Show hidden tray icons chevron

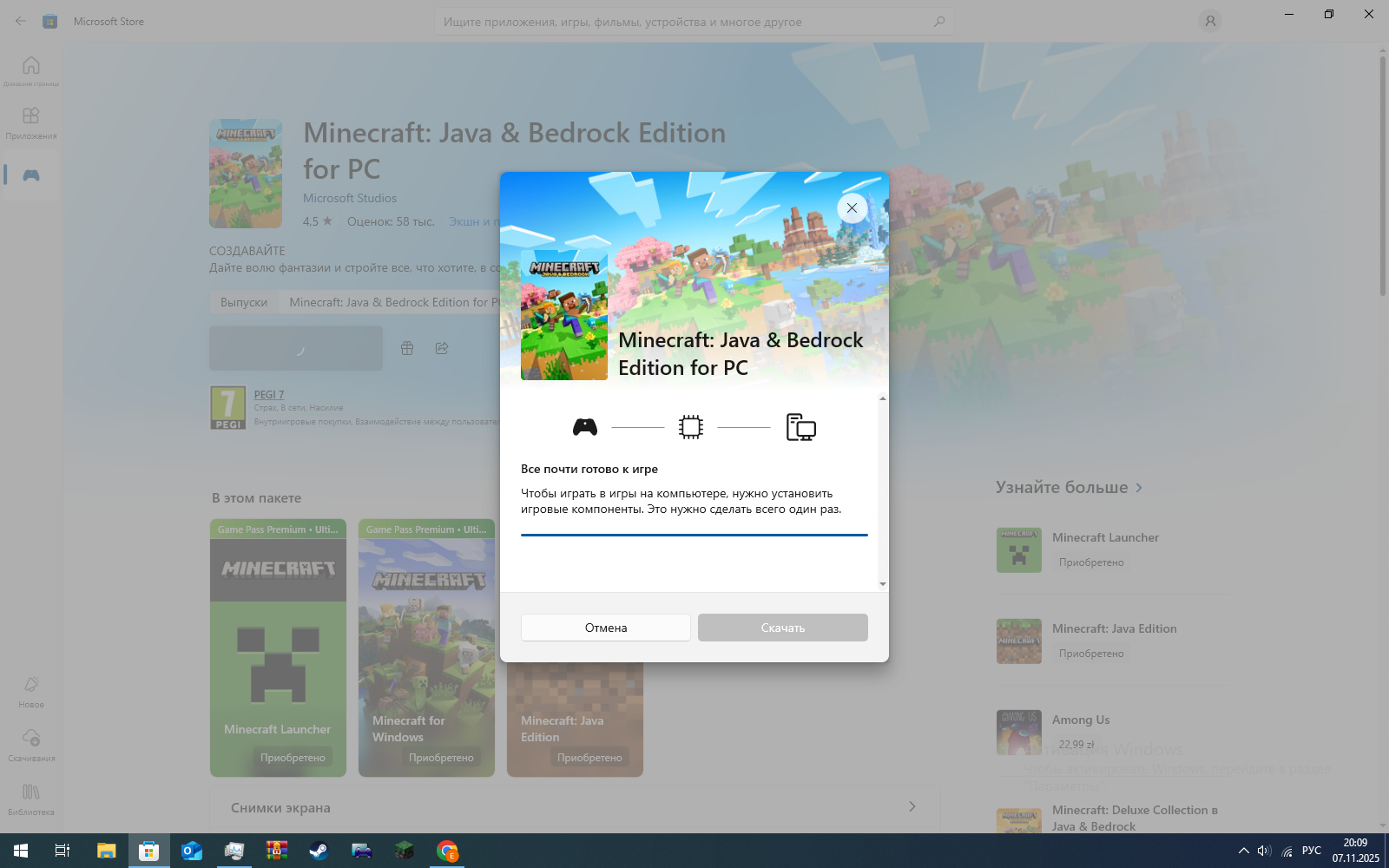point(1244,851)
